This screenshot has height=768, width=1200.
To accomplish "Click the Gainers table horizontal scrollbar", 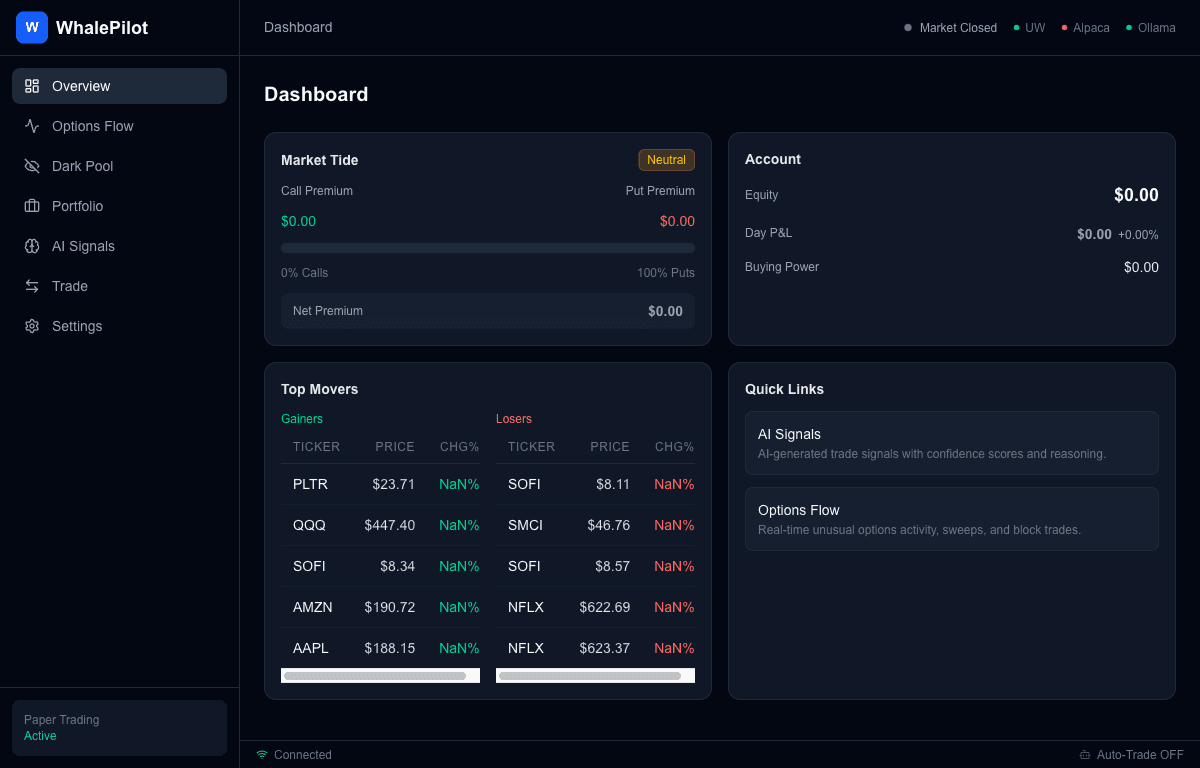I will tap(380, 675).
